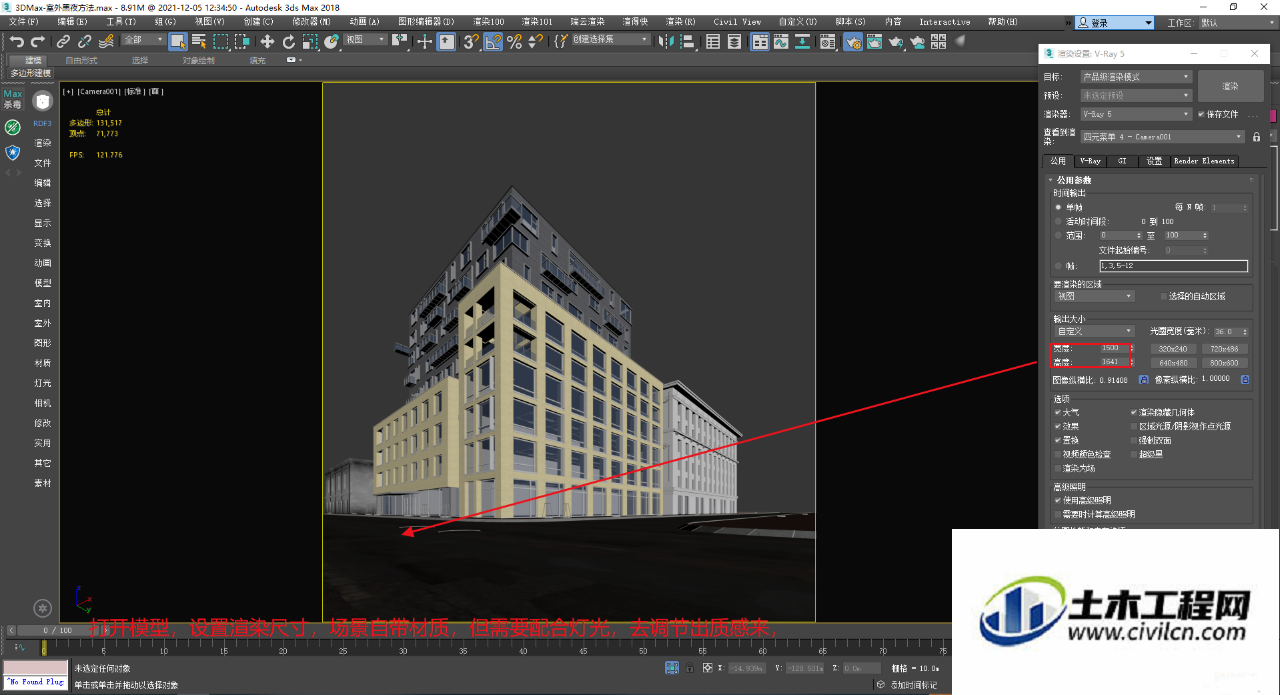Click the 帧 frames list input field
Image resolution: width=1280 pixels, height=695 pixels.
click(1173, 266)
